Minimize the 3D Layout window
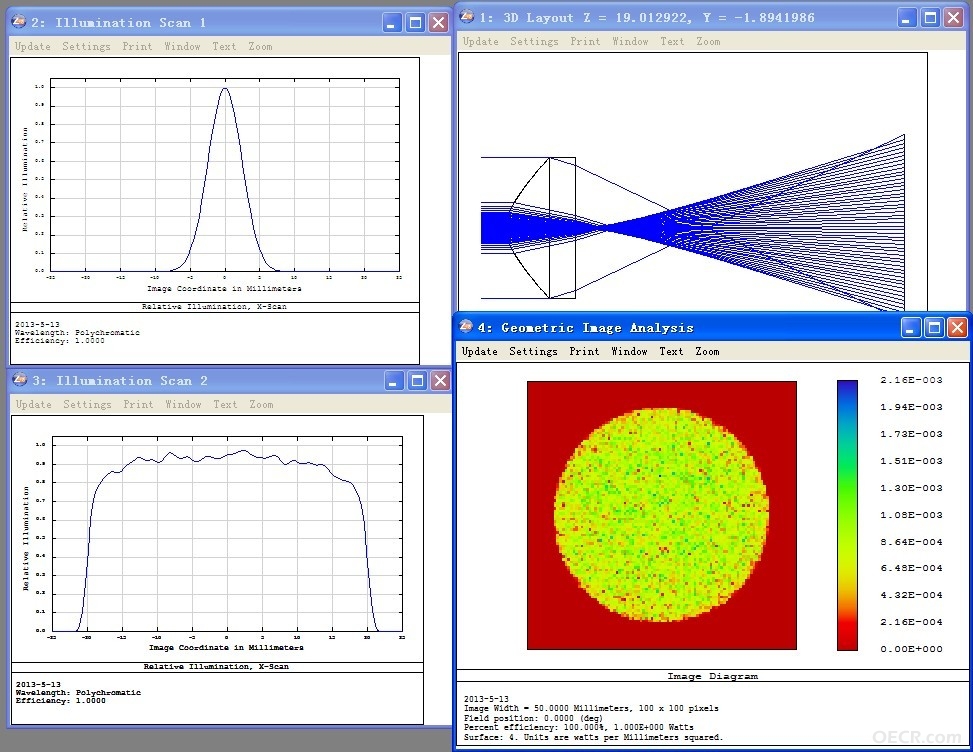 pyautogui.click(x=907, y=18)
